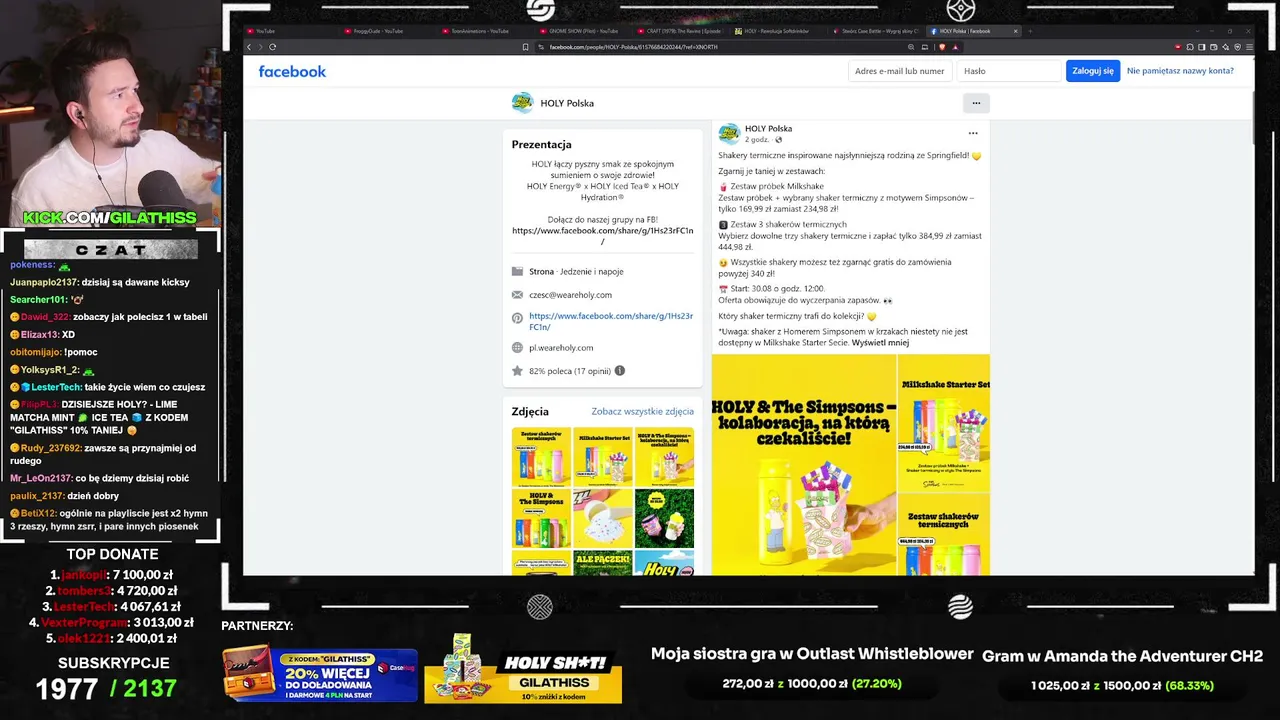
Task: Click the browser back arrow
Action: coord(249,47)
